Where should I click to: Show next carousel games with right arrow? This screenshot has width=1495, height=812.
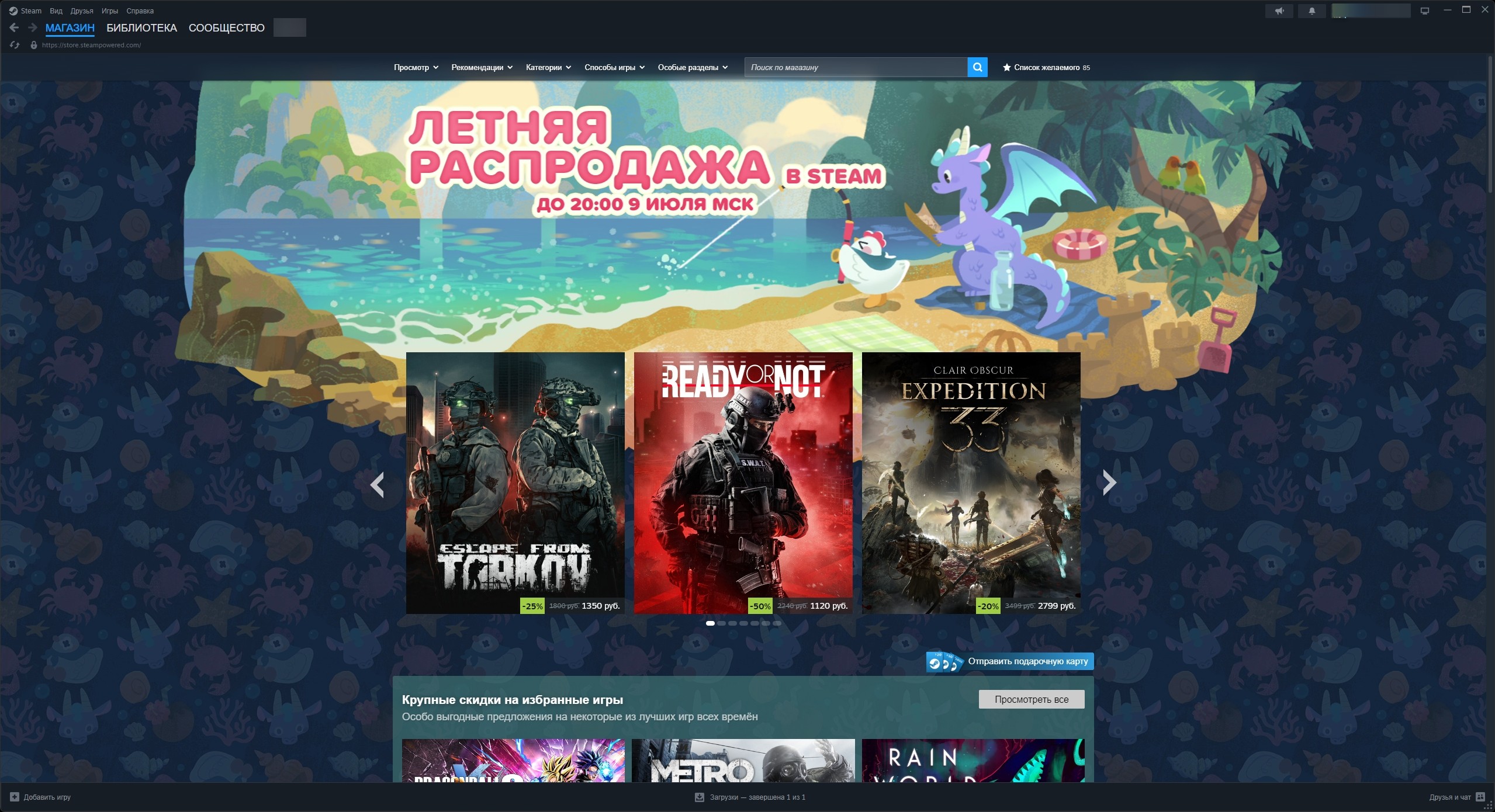pyautogui.click(x=1109, y=483)
